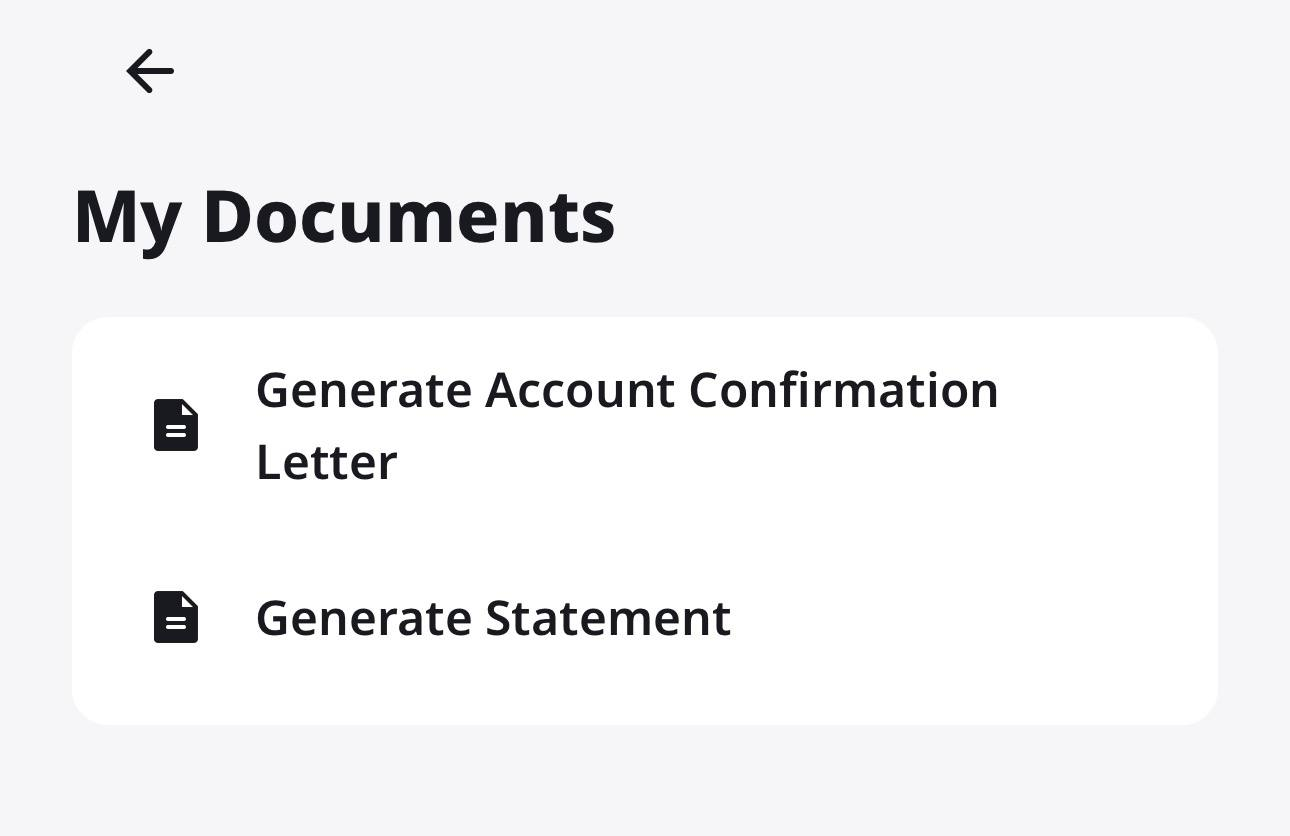
Task: Go back using the left arrow
Action: [150, 71]
